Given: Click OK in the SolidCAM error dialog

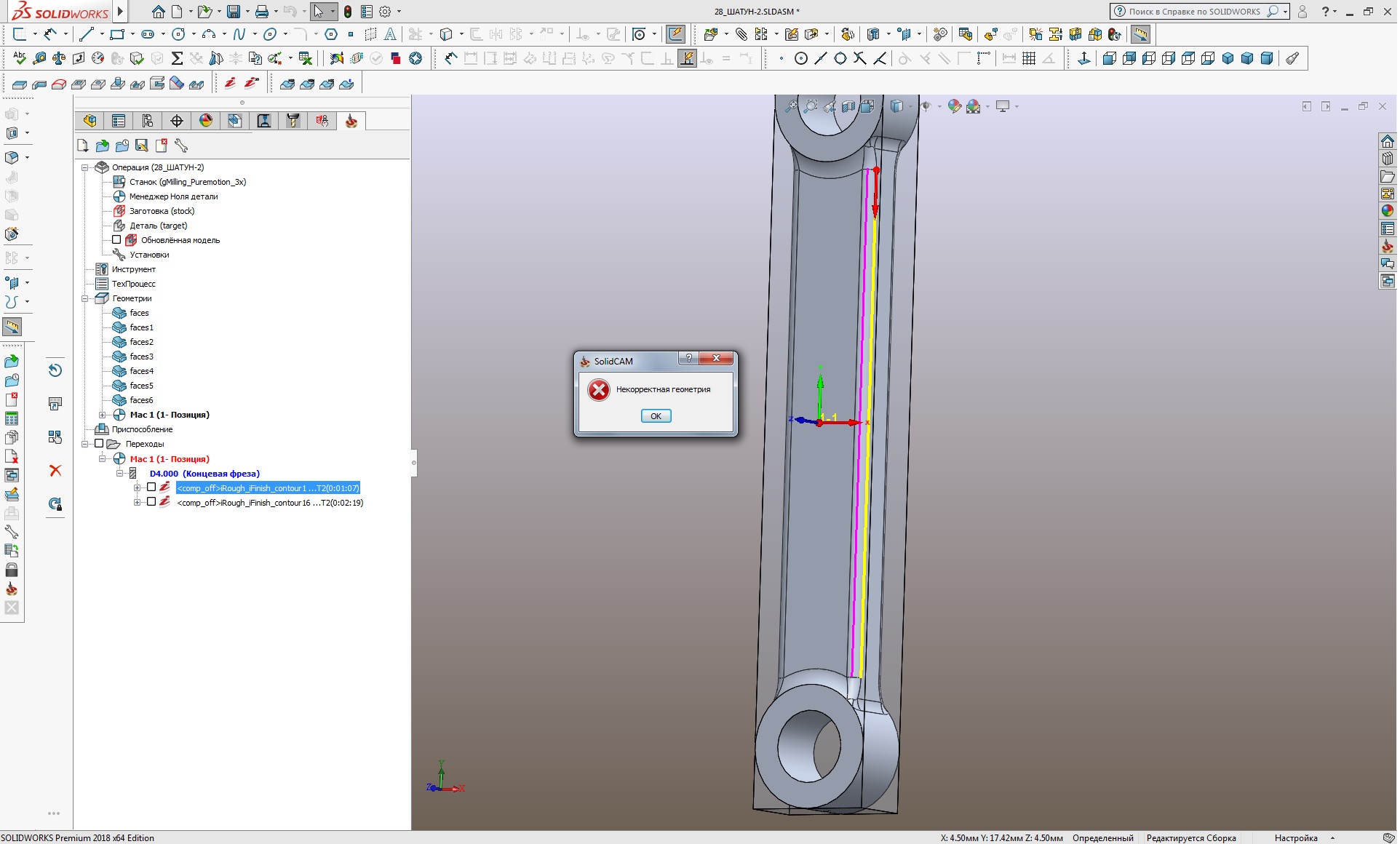Looking at the screenshot, I should (656, 416).
